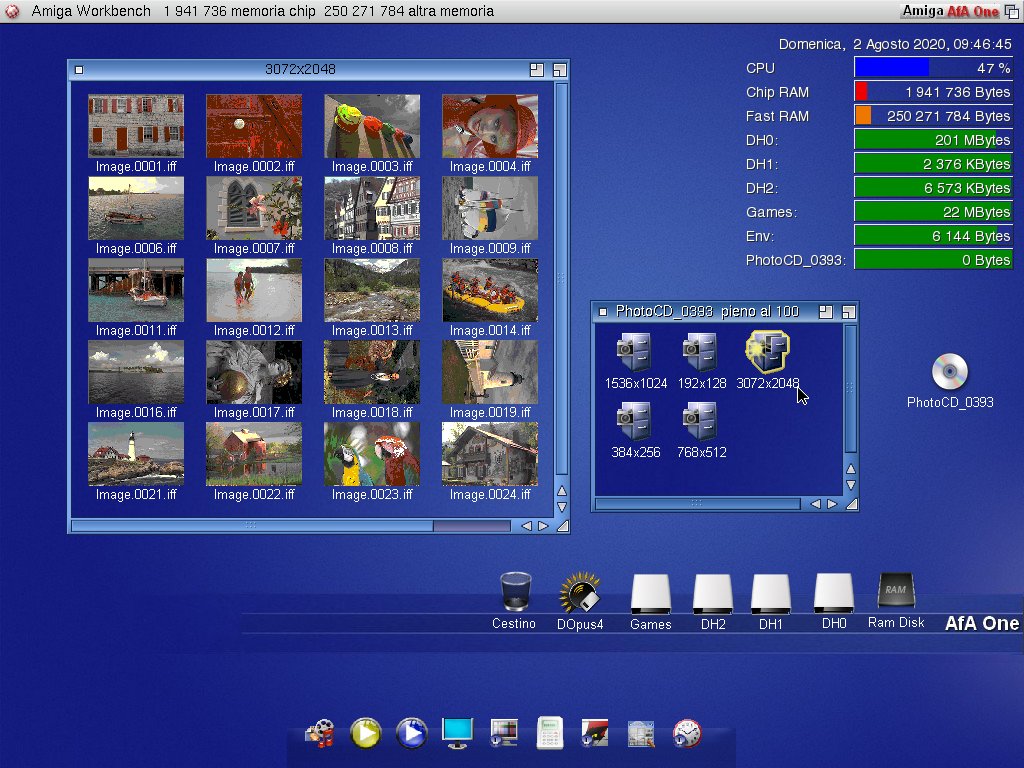
Task: Launch DOpus4 from the desktop
Action: (x=579, y=592)
